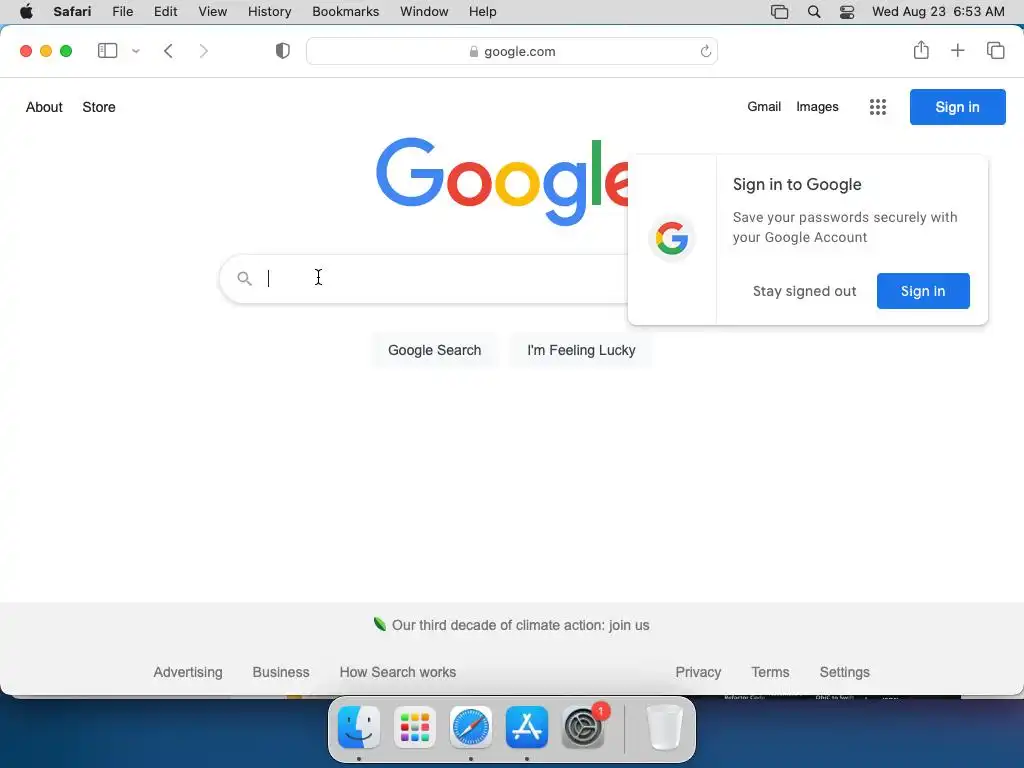Click the Google Search button

coord(434,350)
